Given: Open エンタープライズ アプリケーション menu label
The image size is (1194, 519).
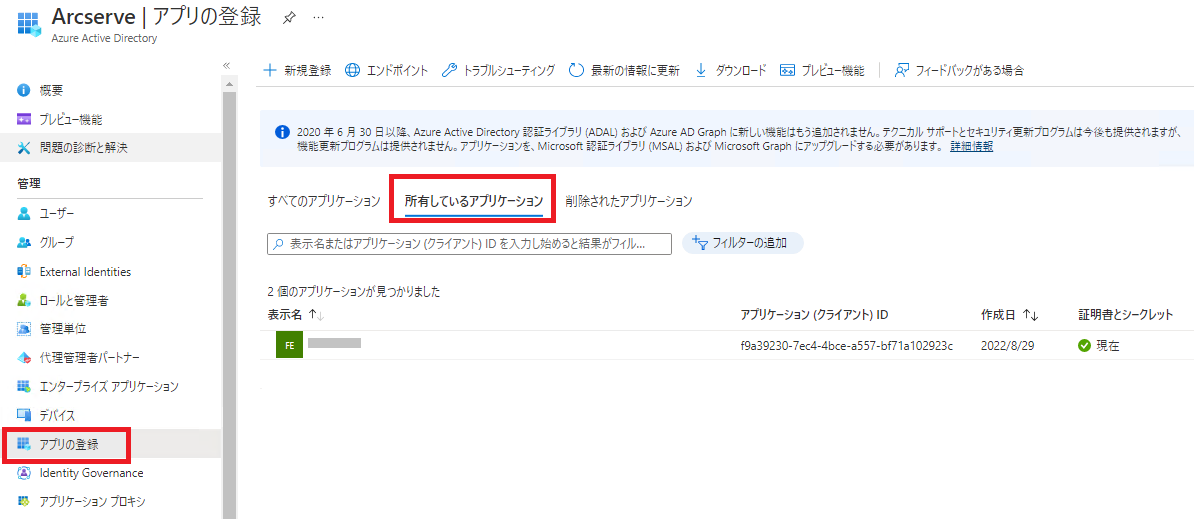Looking at the screenshot, I should [109, 387].
